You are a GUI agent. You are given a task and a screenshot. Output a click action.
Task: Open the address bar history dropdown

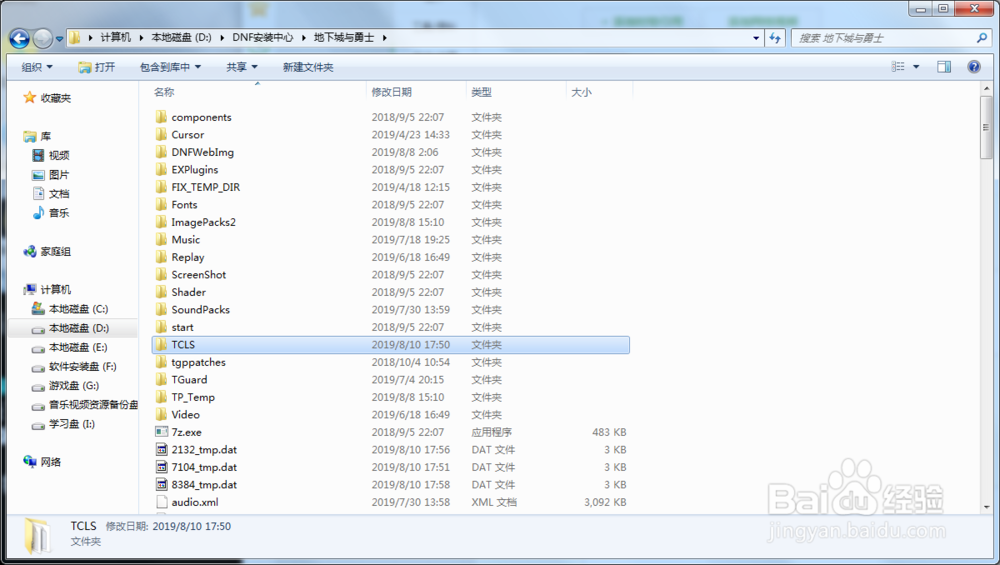point(756,38)
